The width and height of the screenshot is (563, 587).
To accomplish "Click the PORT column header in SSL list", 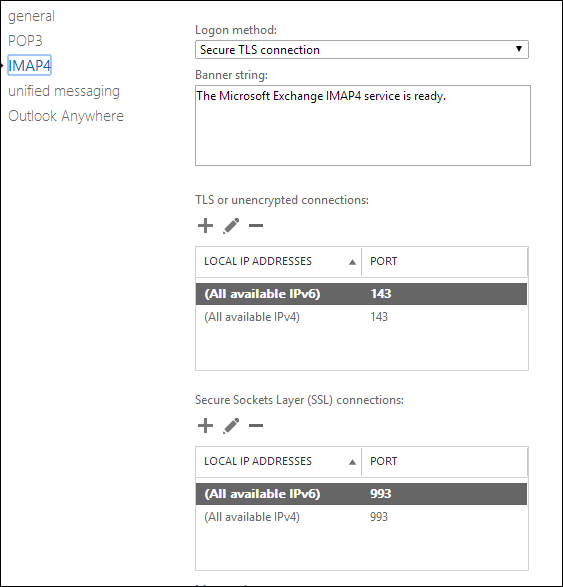I will pos(444,461).
